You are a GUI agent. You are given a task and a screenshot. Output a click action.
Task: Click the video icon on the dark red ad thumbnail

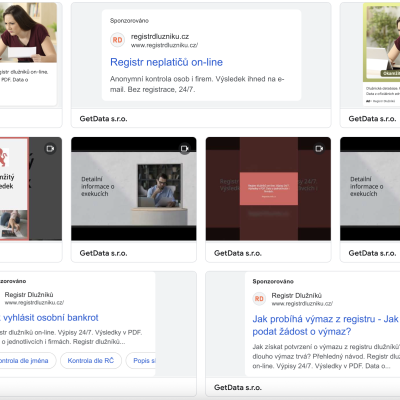point(319,148)
